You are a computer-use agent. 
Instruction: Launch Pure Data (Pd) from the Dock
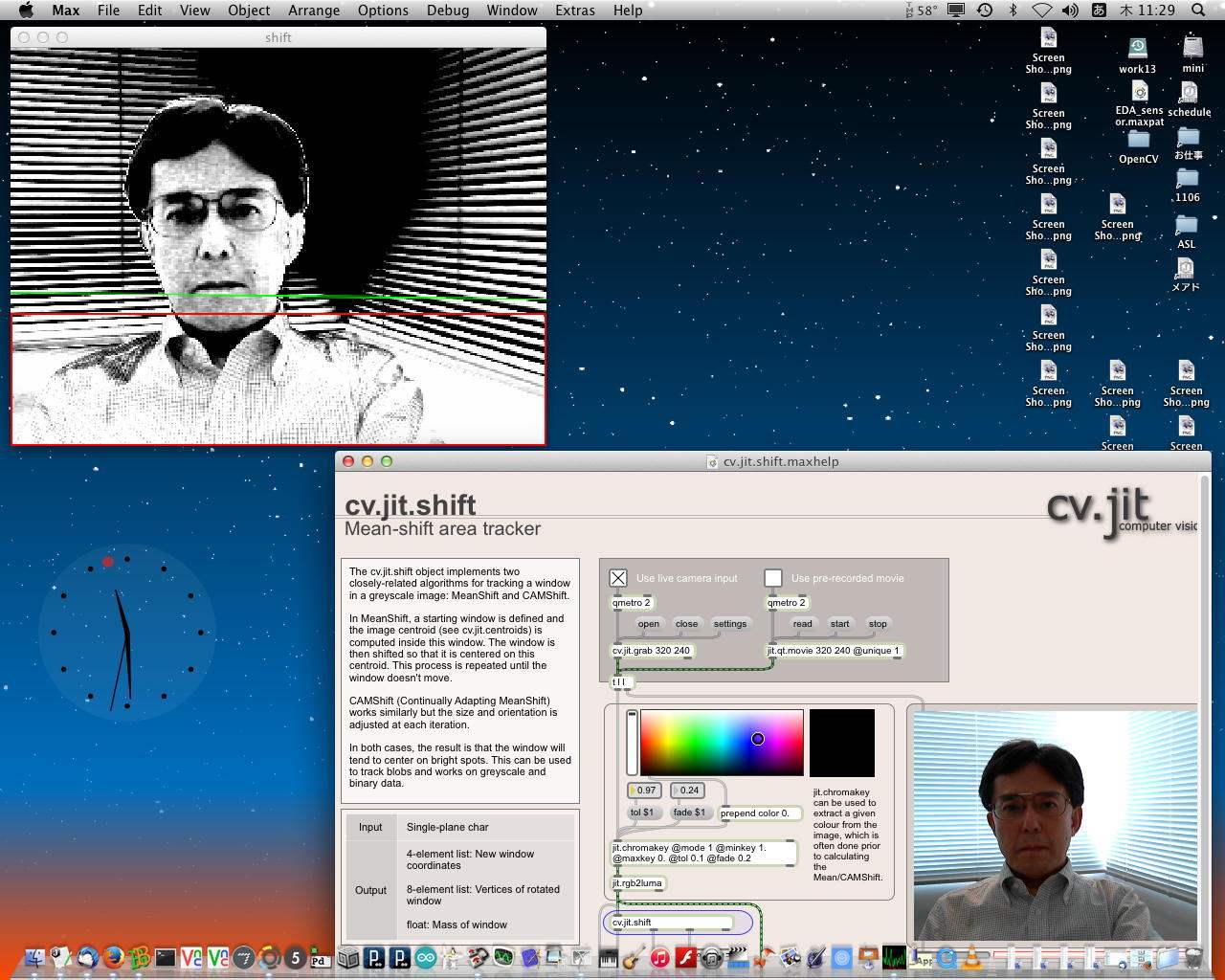click(320, 960)
